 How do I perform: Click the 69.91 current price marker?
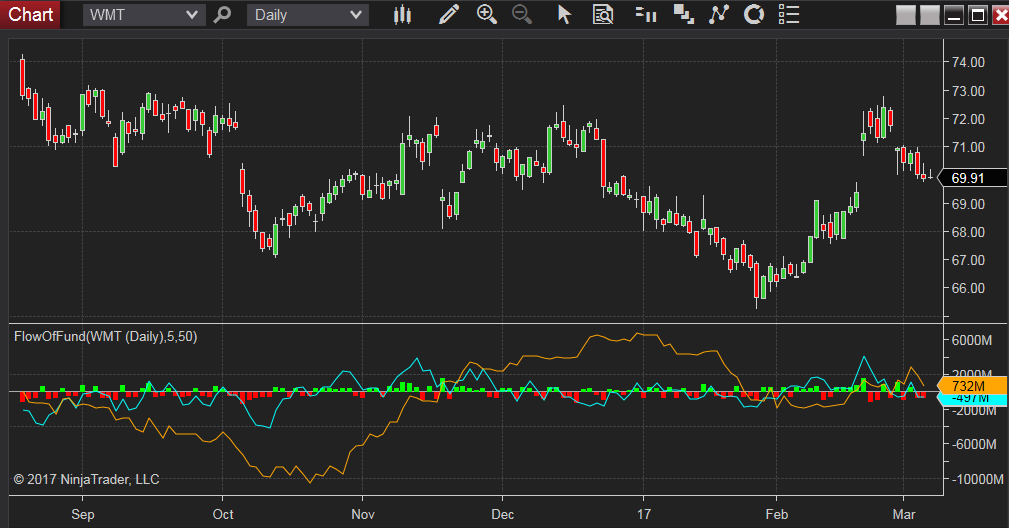click(x=972, y=178)
